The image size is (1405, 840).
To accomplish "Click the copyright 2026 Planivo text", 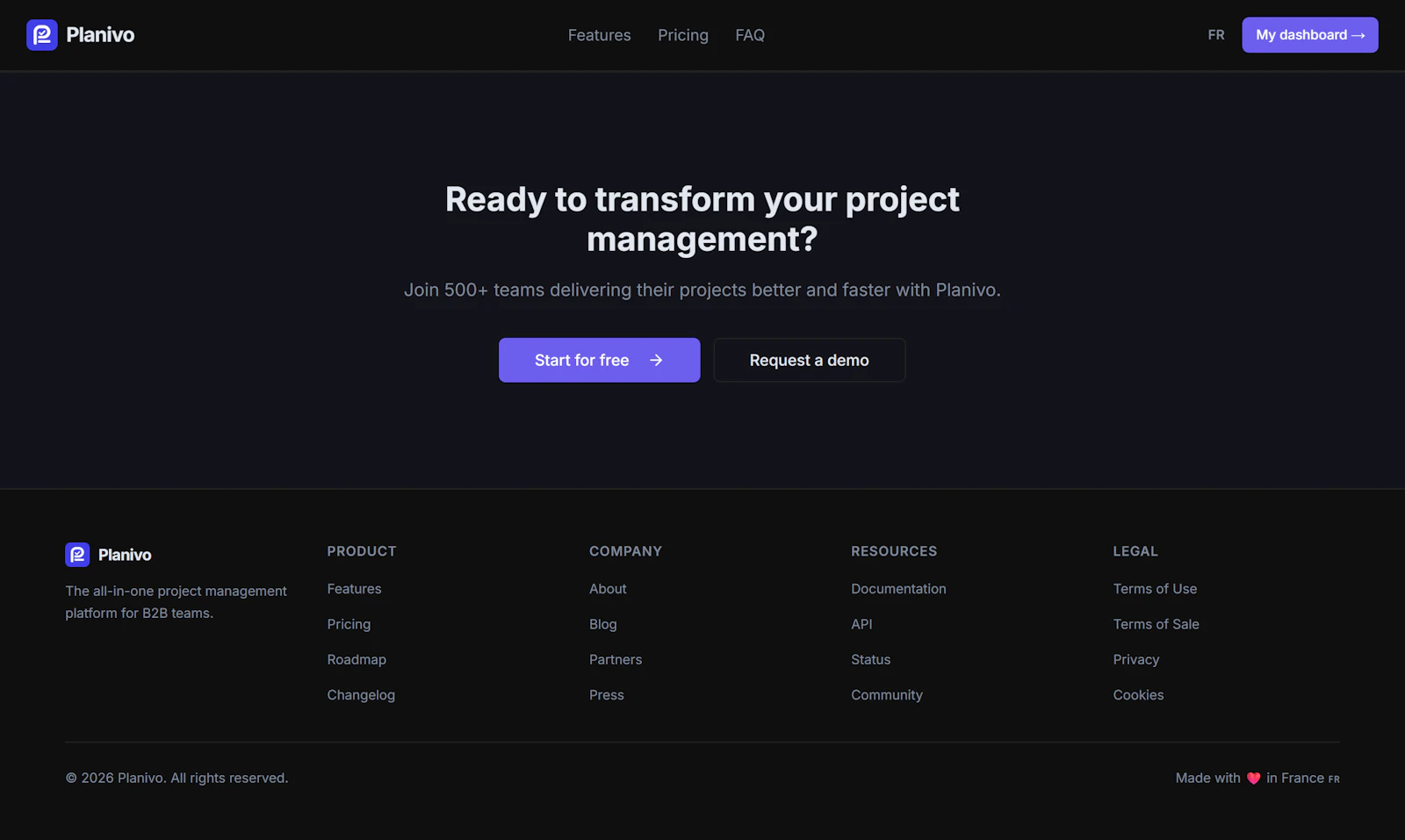I will tap(177, 779).
